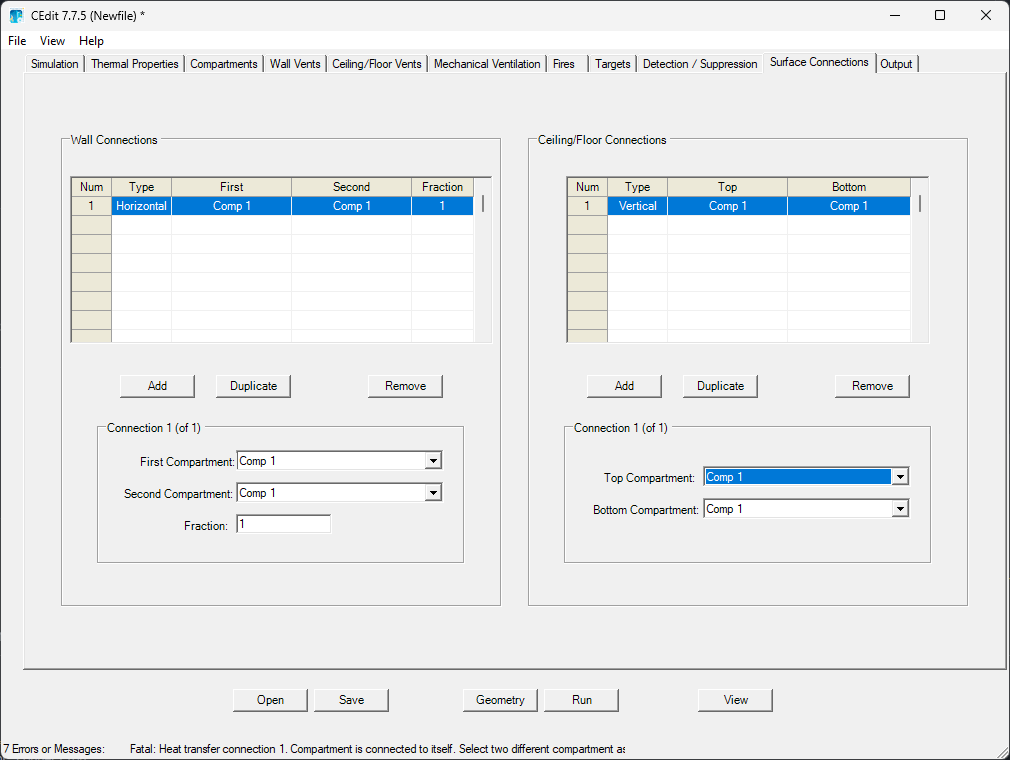1010x760 pixels.
Task: Select the Mechanical Ventilation tab
Action: click(x=487, y=64)
